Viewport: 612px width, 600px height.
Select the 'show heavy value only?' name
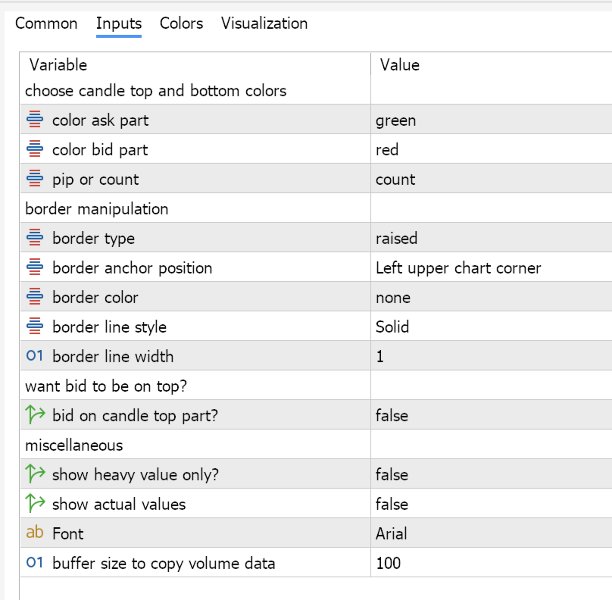tap(135, 475)
